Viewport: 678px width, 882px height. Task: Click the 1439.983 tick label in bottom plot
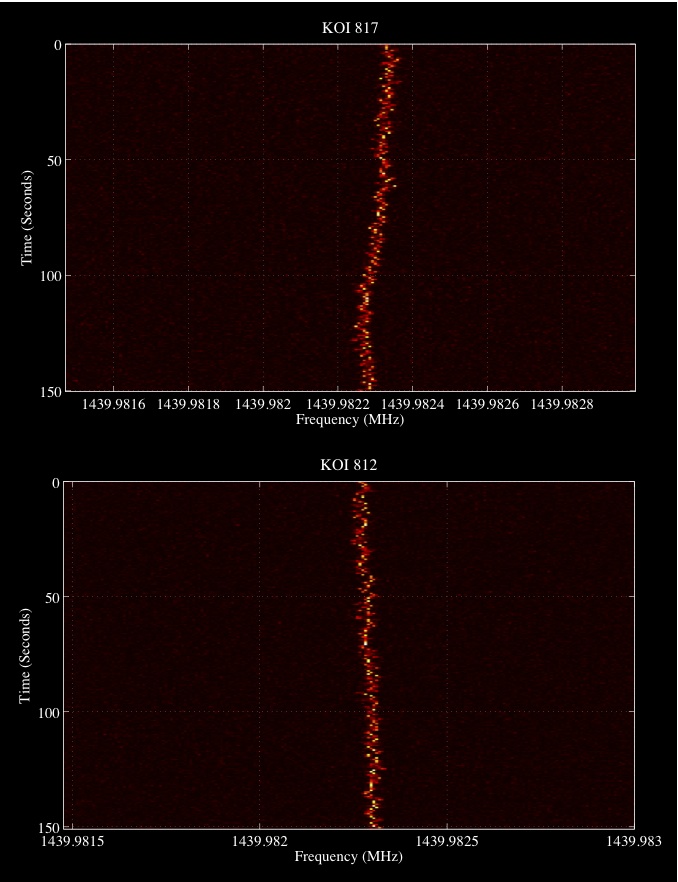634,843
